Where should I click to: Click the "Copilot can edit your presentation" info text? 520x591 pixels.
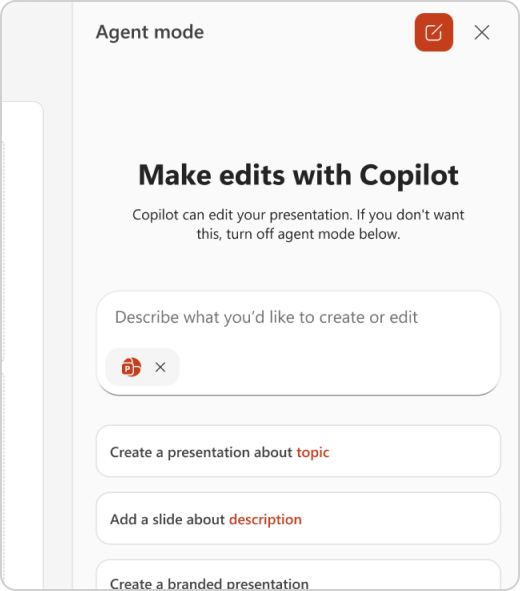click(298, 224)
